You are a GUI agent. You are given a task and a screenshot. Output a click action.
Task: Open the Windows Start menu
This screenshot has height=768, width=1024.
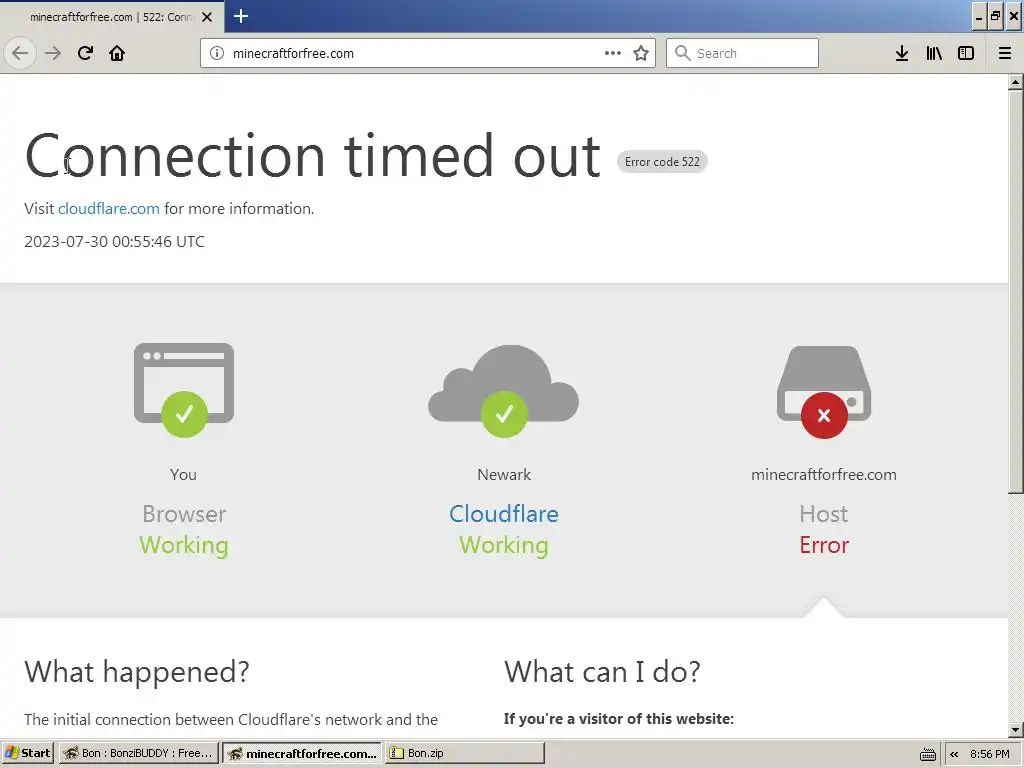28,753
